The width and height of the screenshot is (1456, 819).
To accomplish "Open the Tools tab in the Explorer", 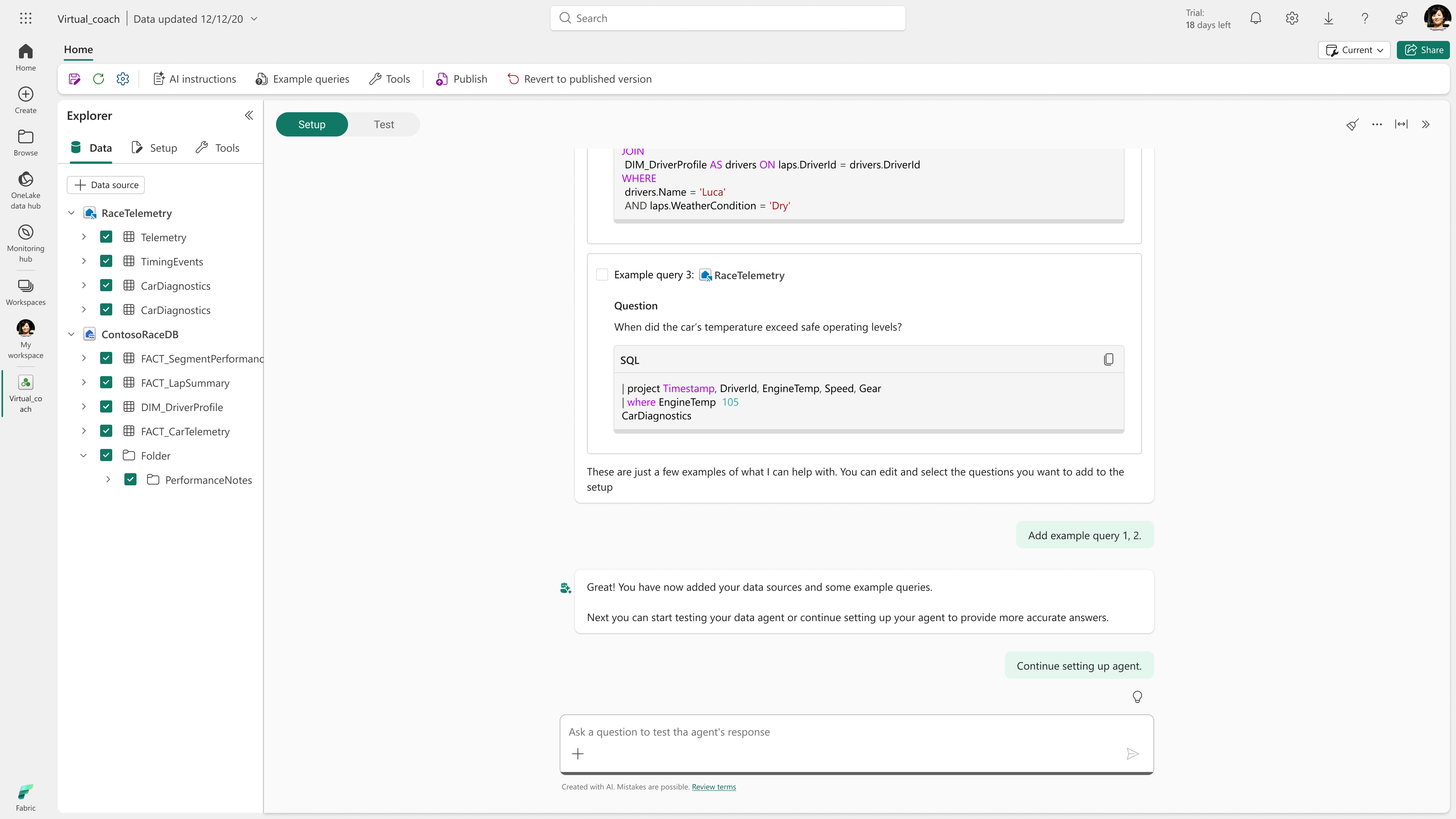I will click(218, 147).
